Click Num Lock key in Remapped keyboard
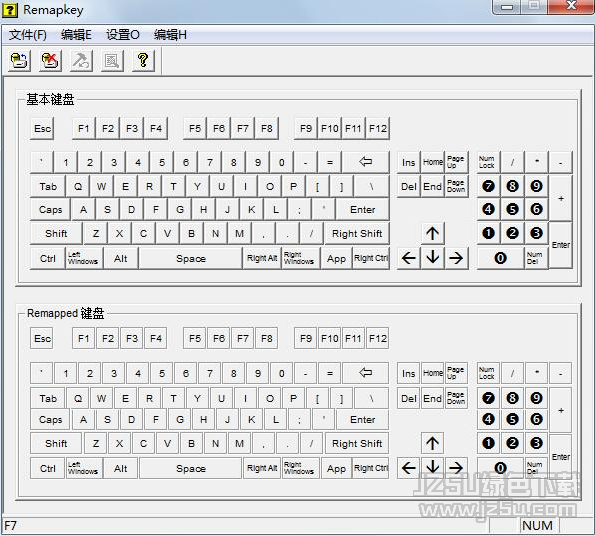Image resolution: width=595 pixels, height=536 pixels. pyautogui.click(x=487, y=373)
